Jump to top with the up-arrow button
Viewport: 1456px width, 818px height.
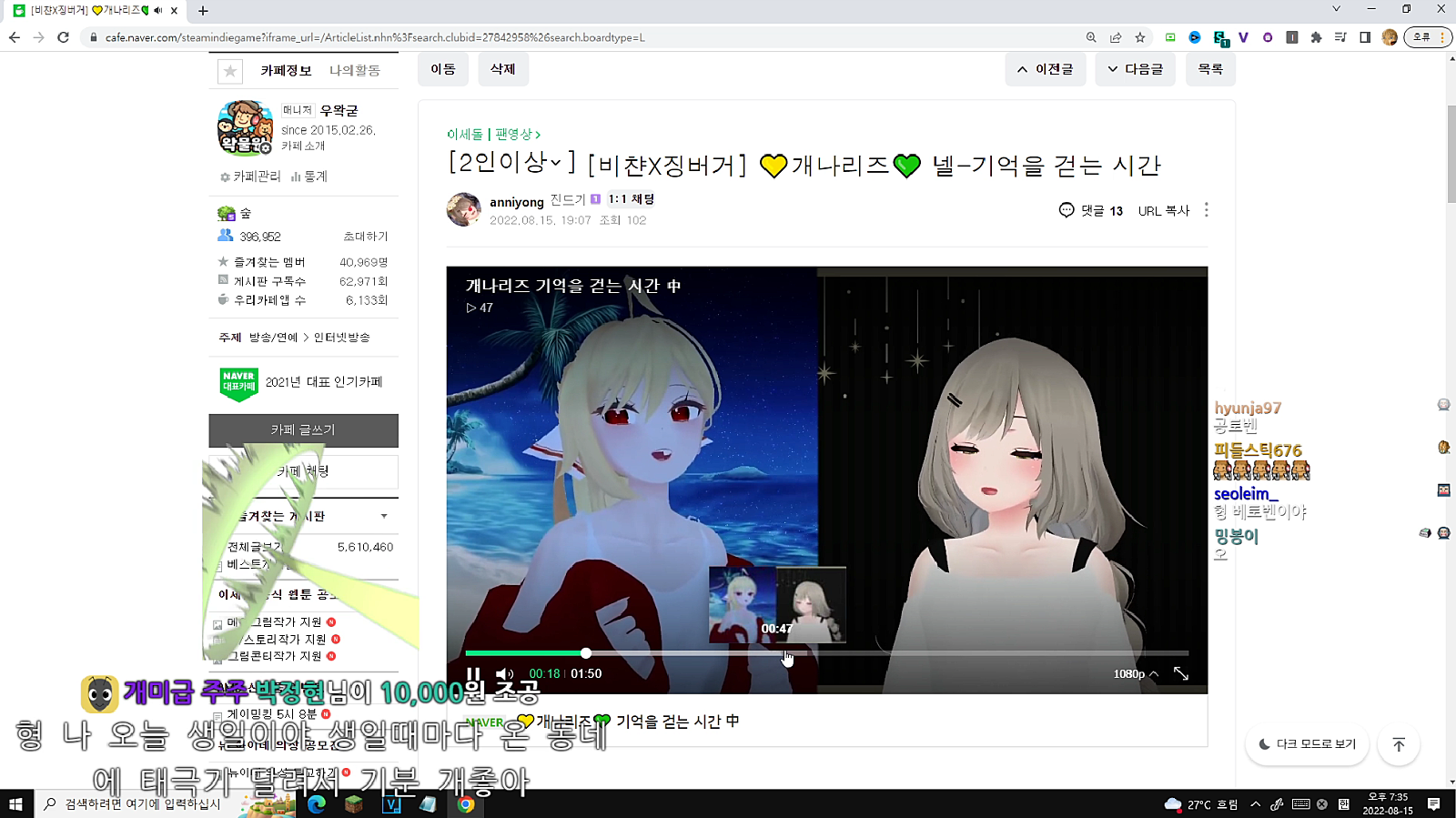click(1399, 745)
